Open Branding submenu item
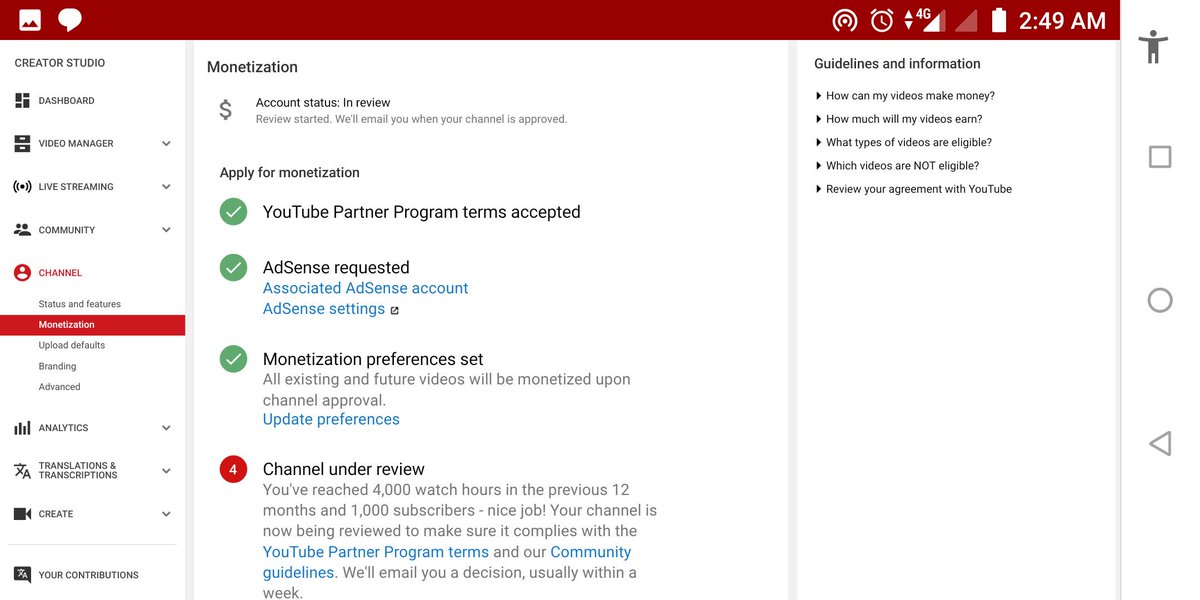The image size is (1200, 600). coord(57,366)
